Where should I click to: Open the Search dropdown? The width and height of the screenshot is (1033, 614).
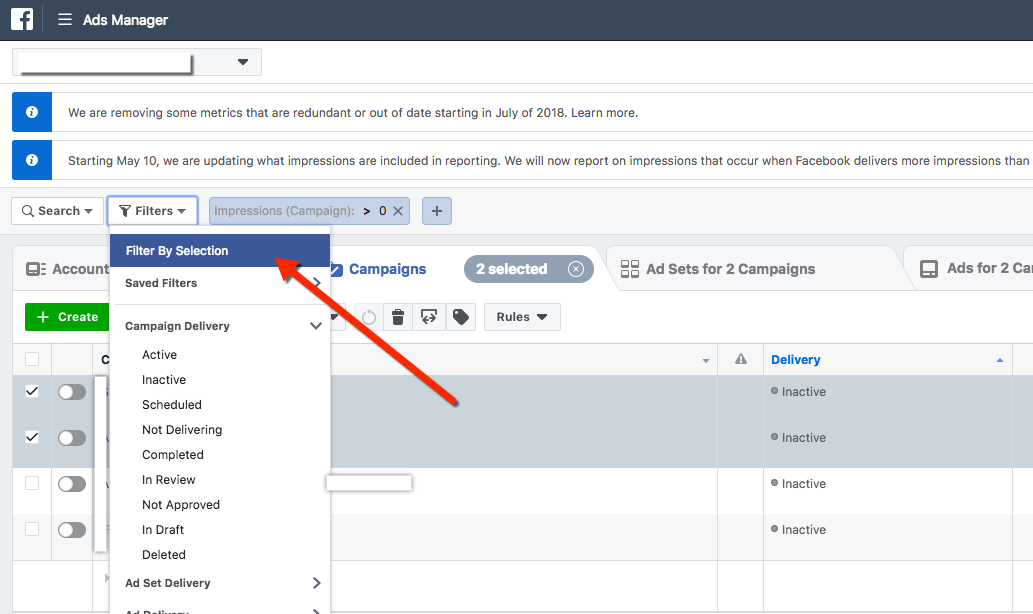pos(57,211)
